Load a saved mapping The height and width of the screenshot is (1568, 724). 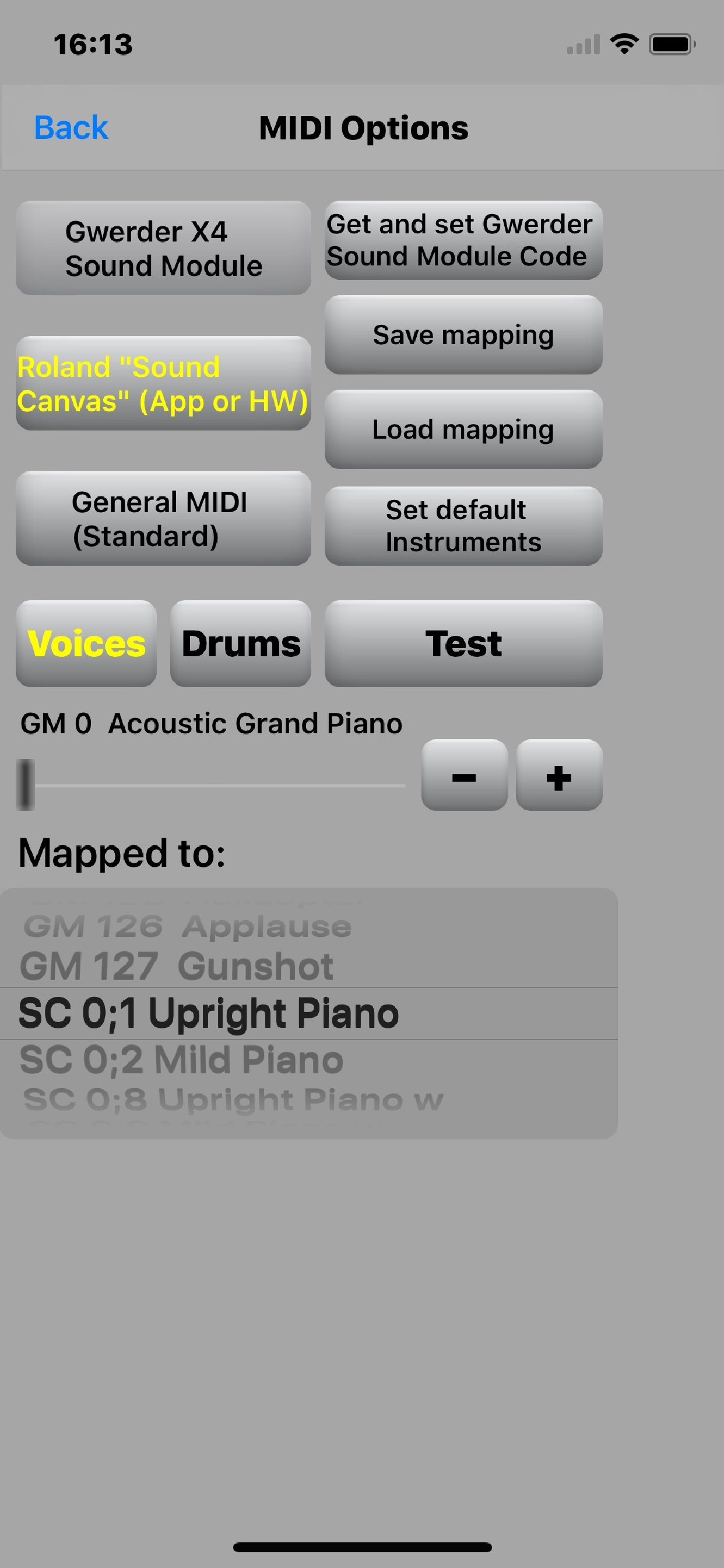click(463, 430)
